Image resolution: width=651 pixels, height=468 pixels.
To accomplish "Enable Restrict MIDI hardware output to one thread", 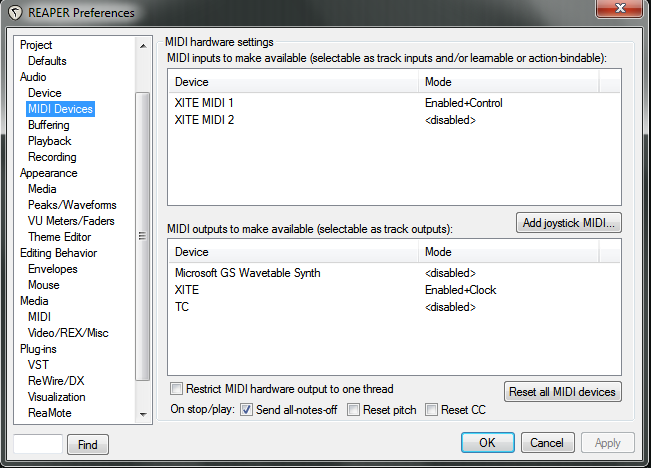I will 176,389.
